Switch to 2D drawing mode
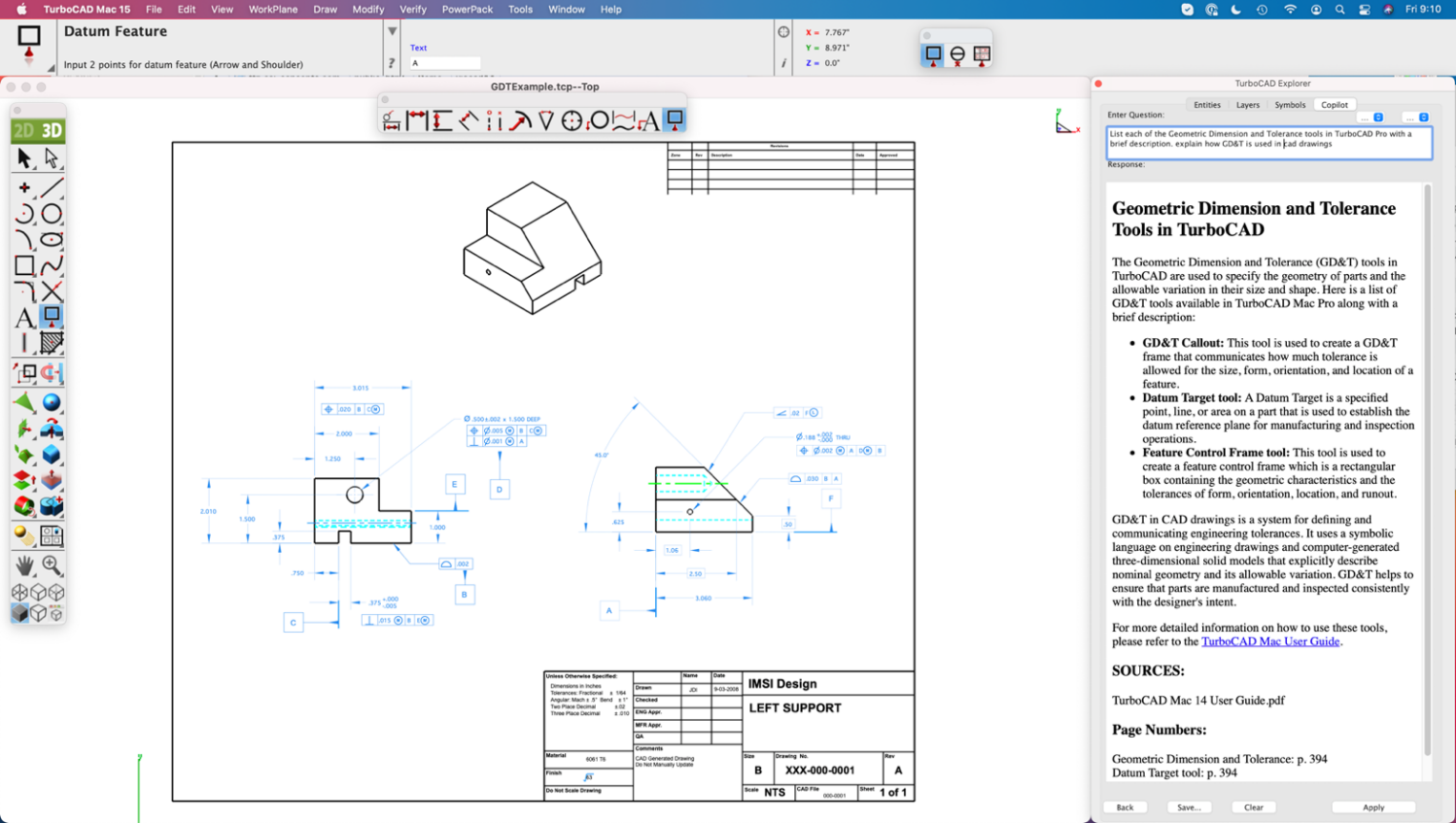Screen dimensions: 1456x823 coord(24,131)
